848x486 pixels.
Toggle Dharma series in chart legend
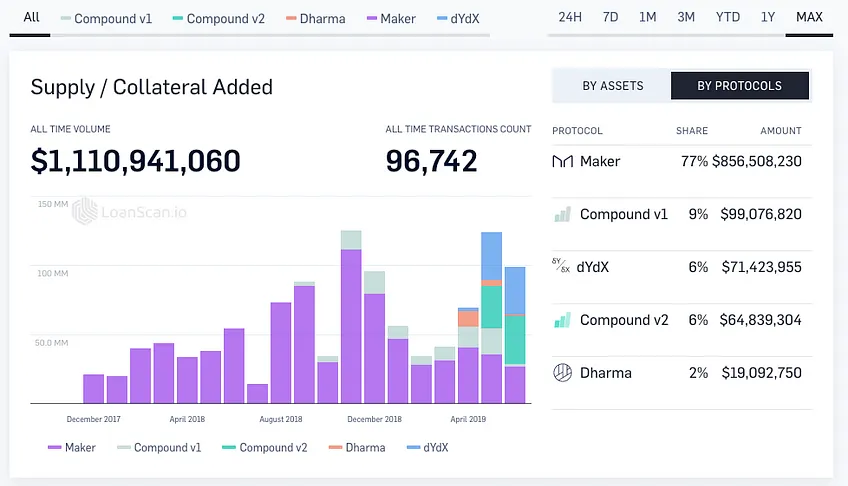357,448
